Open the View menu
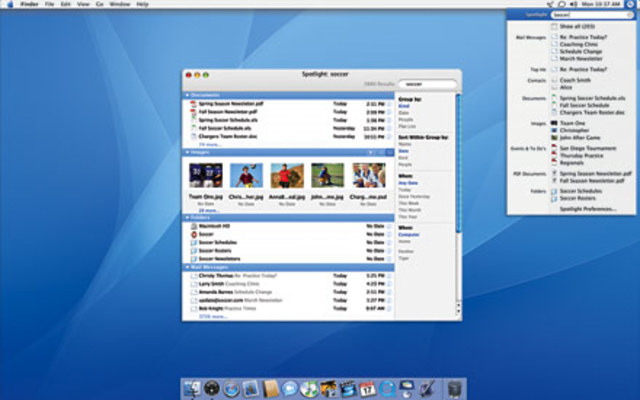 [x=83, y=4]
